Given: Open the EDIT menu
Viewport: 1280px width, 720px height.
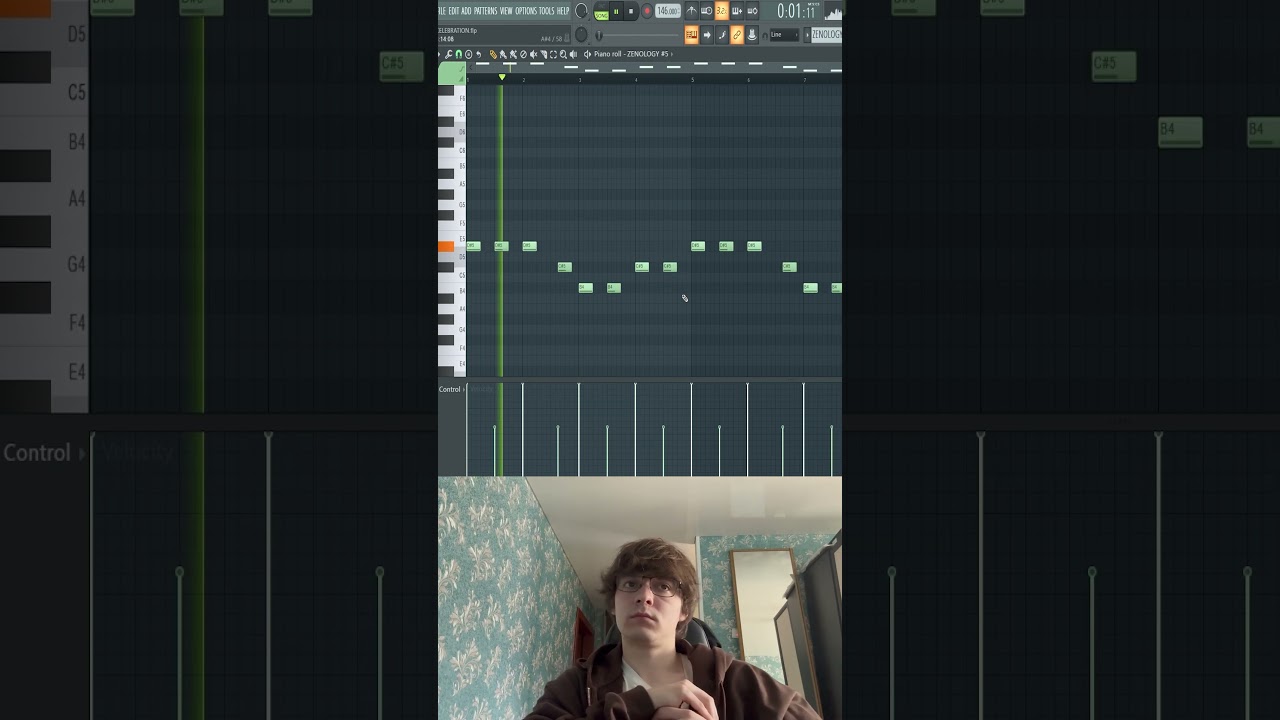Looking at the screenshot, I should [x=453, y=11].
